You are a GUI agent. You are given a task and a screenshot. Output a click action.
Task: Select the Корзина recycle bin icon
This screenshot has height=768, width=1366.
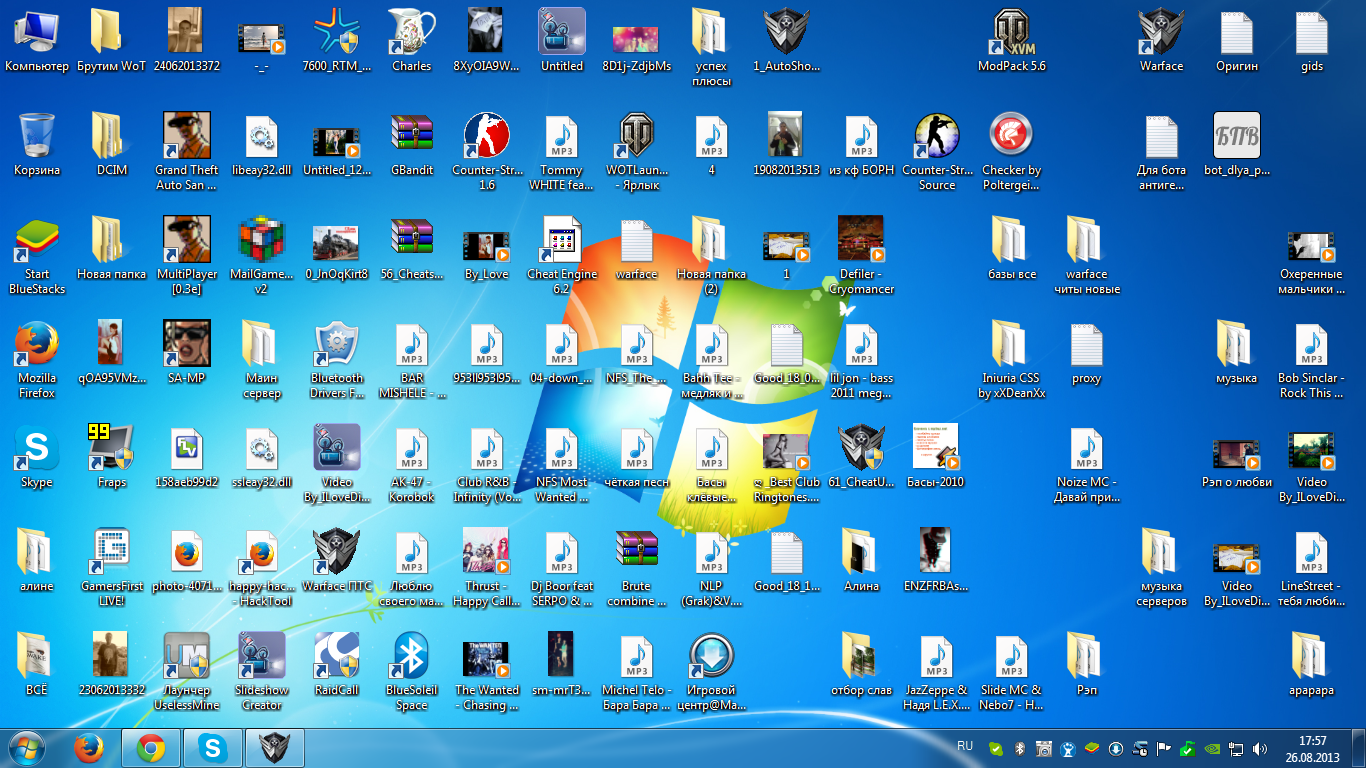pyautogui.click(x=37, y=137)
